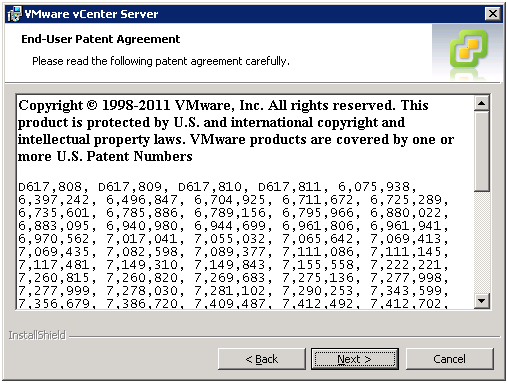Select patent number 7,065,642
Image resolution: width=508 pixels, height=383 pixels.
tap(318, 239)
